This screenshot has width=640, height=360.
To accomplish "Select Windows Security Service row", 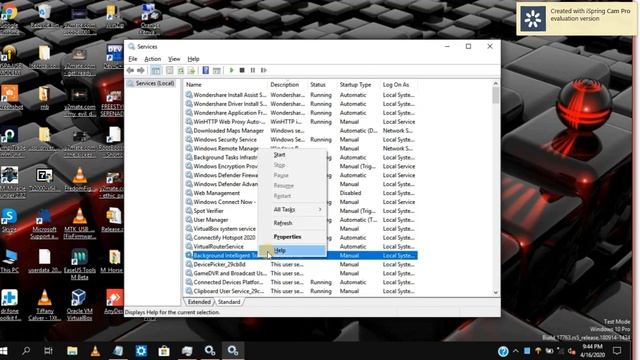I will coord(300,140).
